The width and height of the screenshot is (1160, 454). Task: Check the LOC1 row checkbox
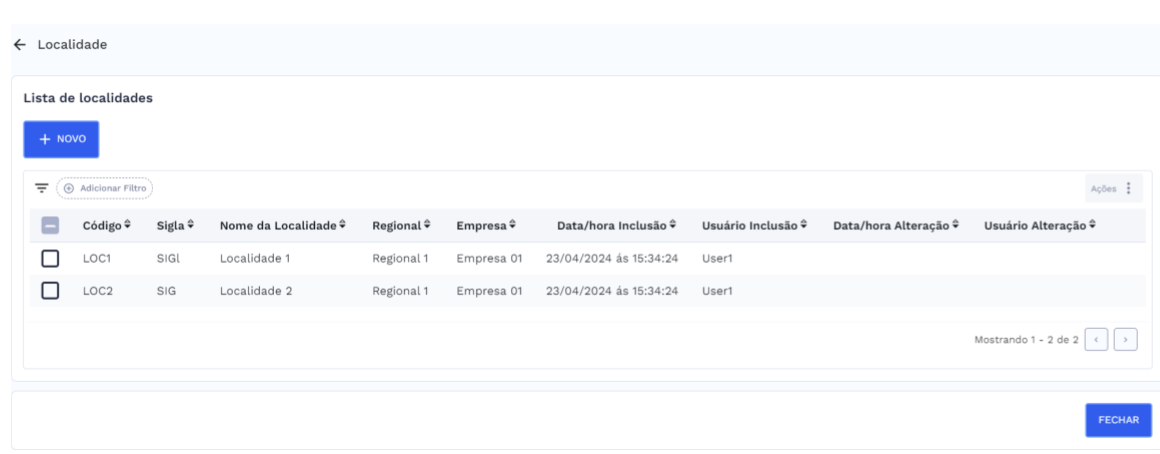click(x=51, y=259)
